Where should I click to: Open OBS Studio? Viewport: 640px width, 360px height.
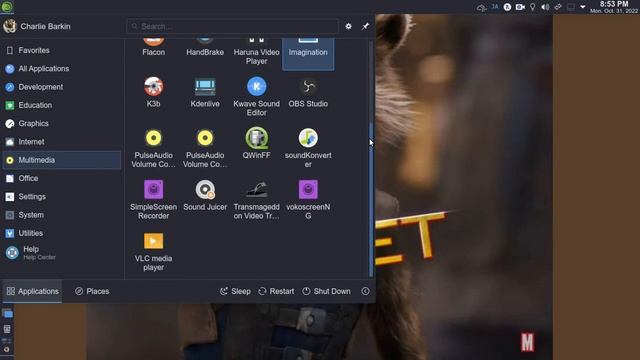pyautogui.click(x=308, y=92)
